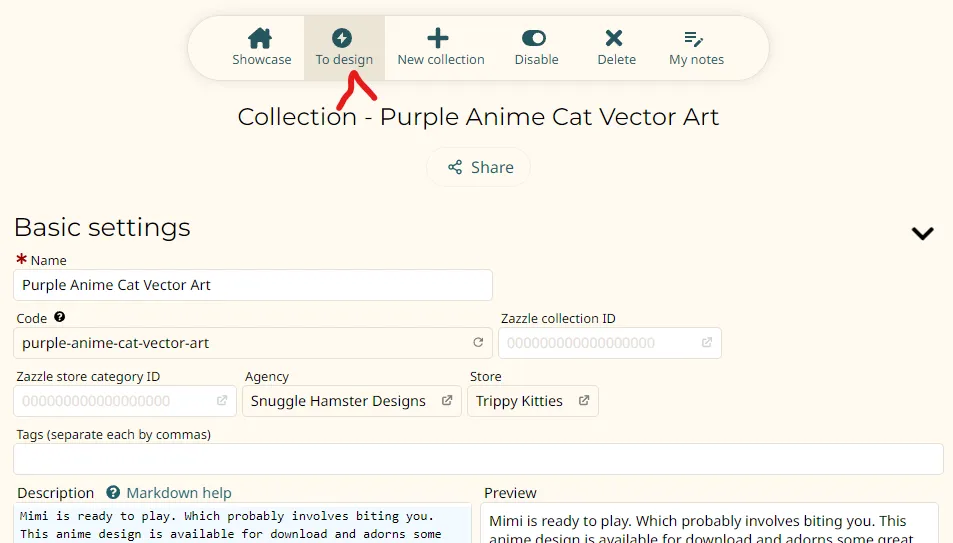This screenshot has height=543, width=953.
Task: Toggle the Disable collection switch
Action: (534, 38)
